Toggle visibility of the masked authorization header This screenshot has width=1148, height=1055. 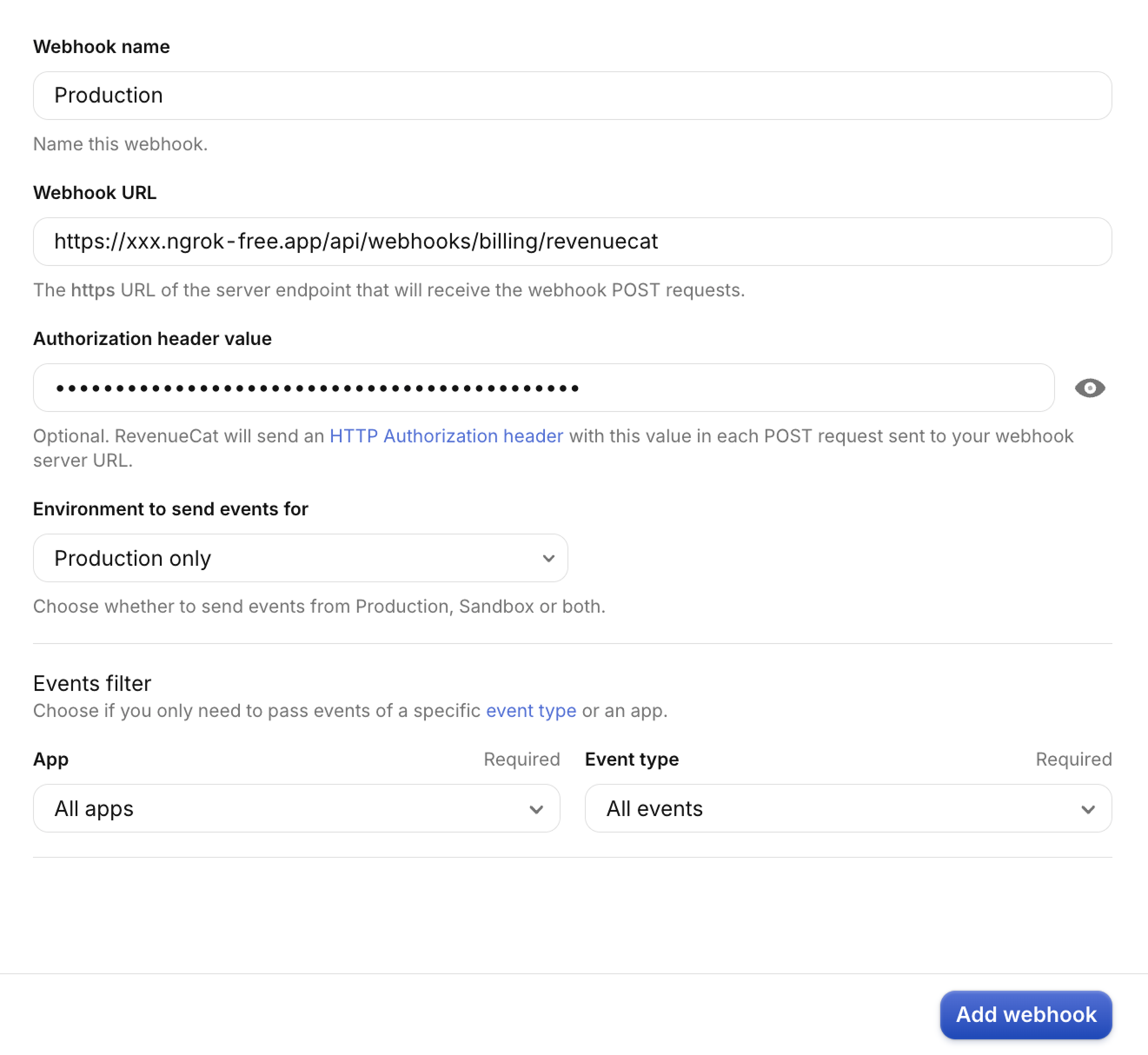(1089, 388)
